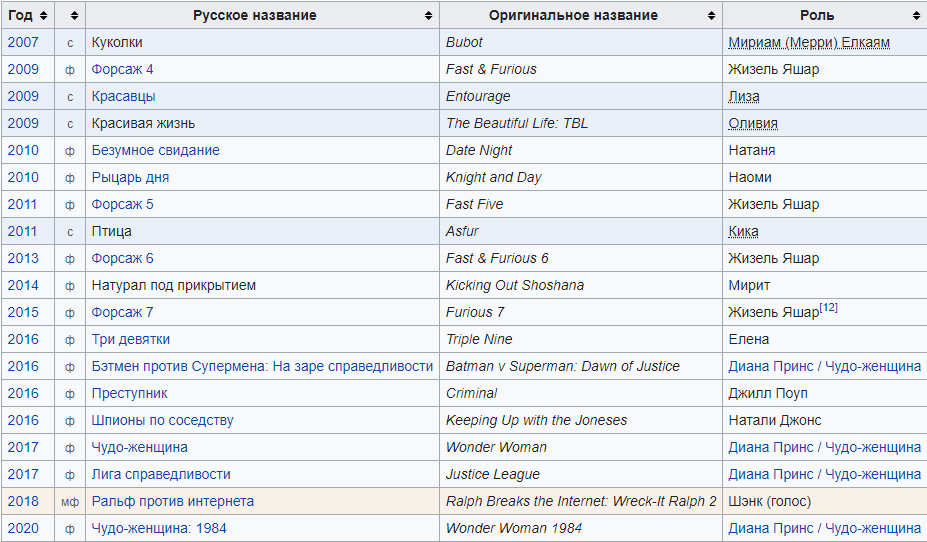The width and height of the screenshot is (927, 542).
Task: Open year 2009 in Форсаж 4 row
Action: (x=23, y=69)
